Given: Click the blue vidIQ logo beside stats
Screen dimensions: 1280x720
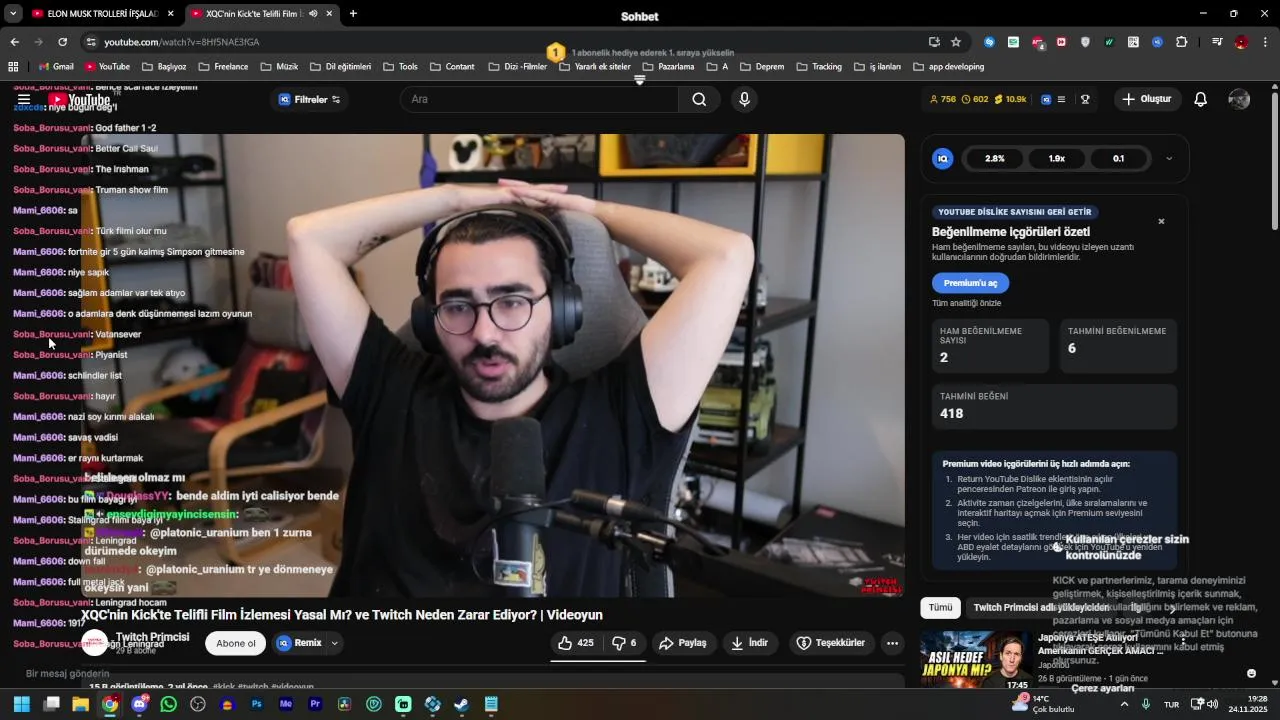Looking at the screenshot, I should 942,158.
